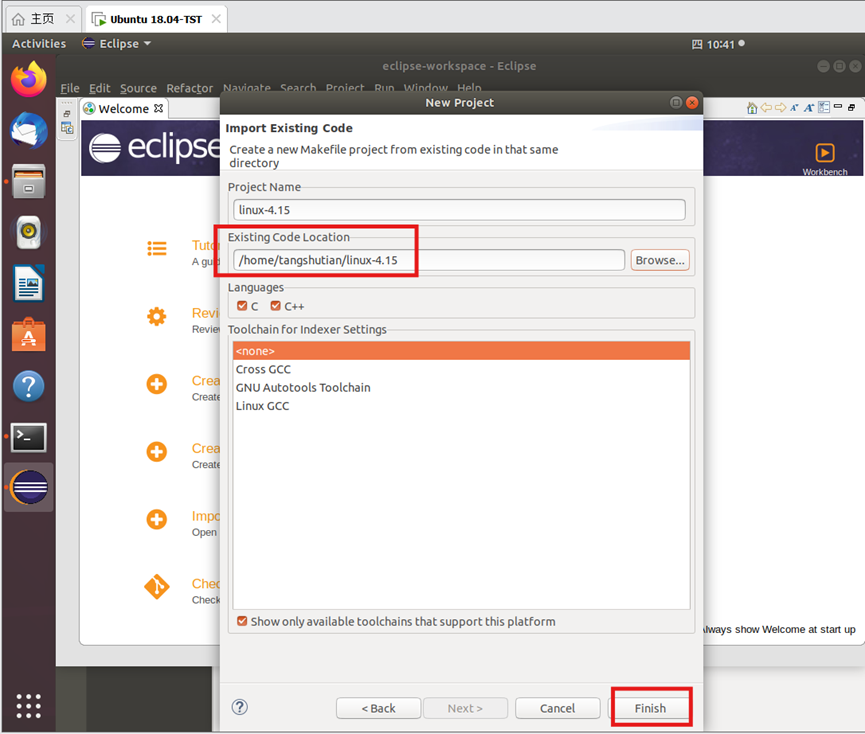The width and height of the screenshot is (865, 734).
Task: Select the Linux GCC toolchain
Action: pos(265,406)
